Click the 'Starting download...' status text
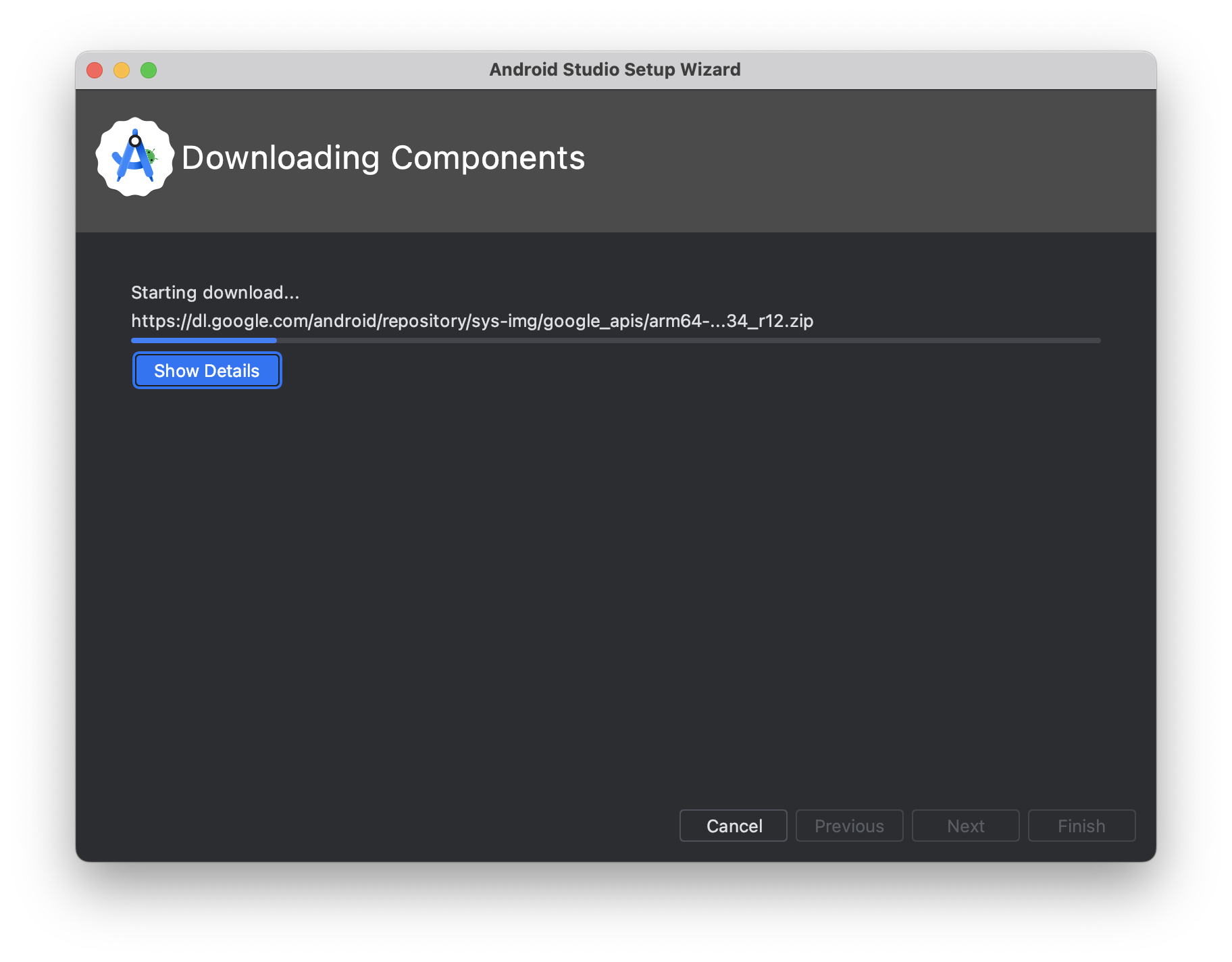Viewport: 1232px width, 962px height. click(x=215, y=293)
